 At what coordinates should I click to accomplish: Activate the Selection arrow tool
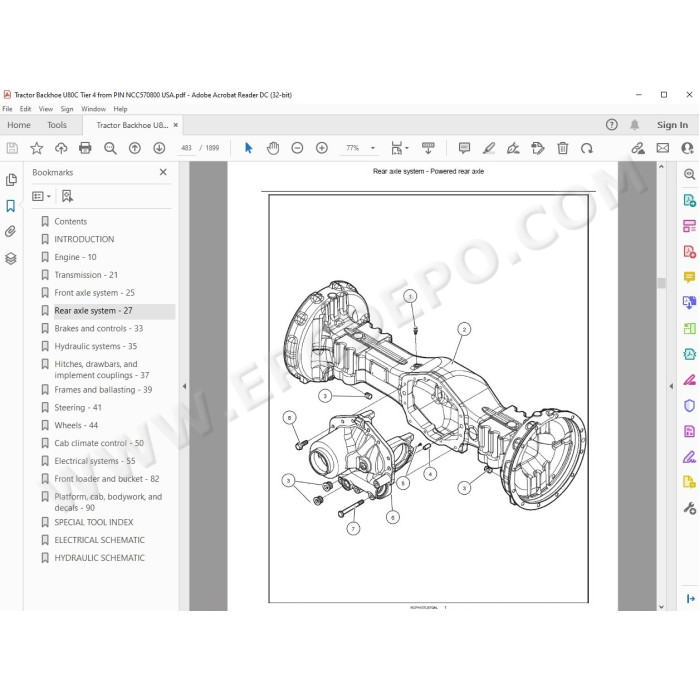[249, 148]
